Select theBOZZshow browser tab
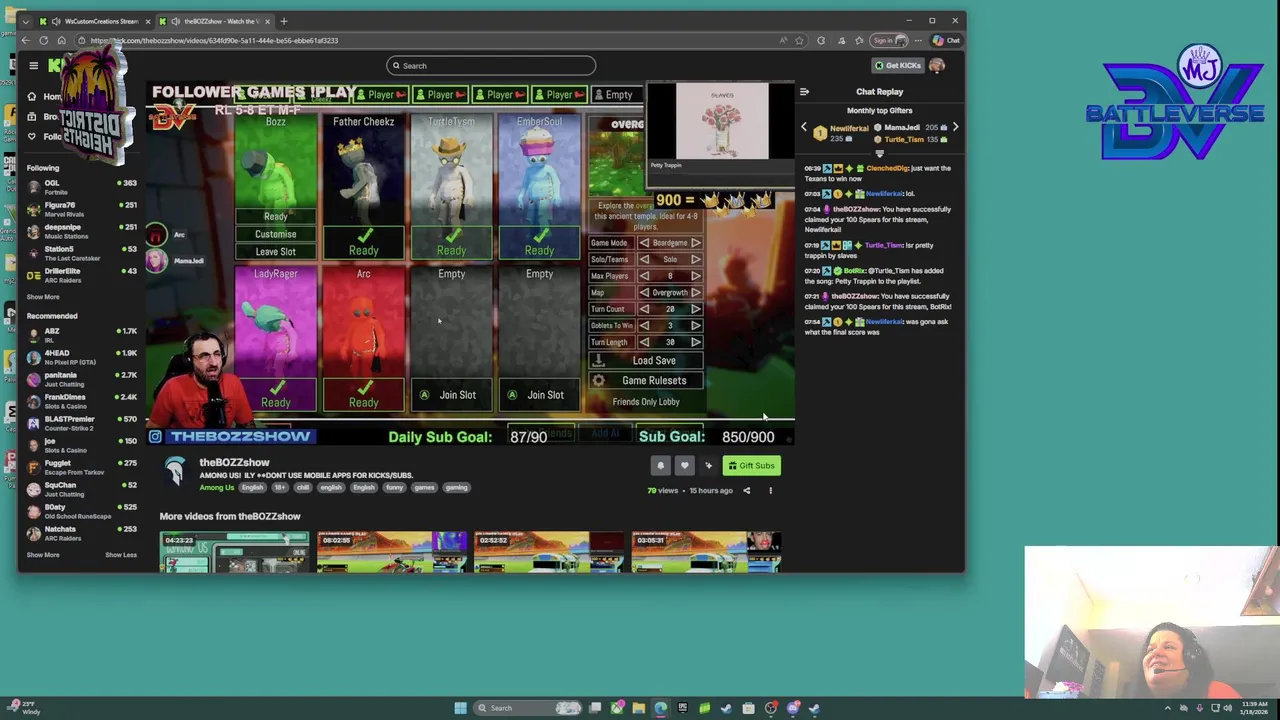 [x=217, y=21]
